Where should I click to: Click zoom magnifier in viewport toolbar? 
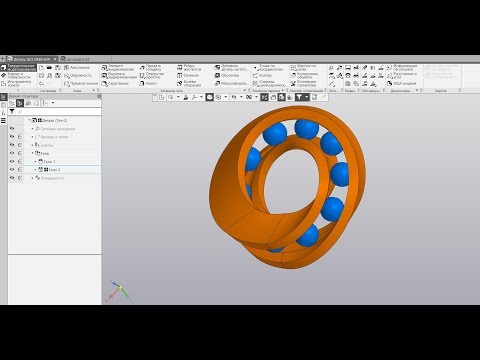171,97
